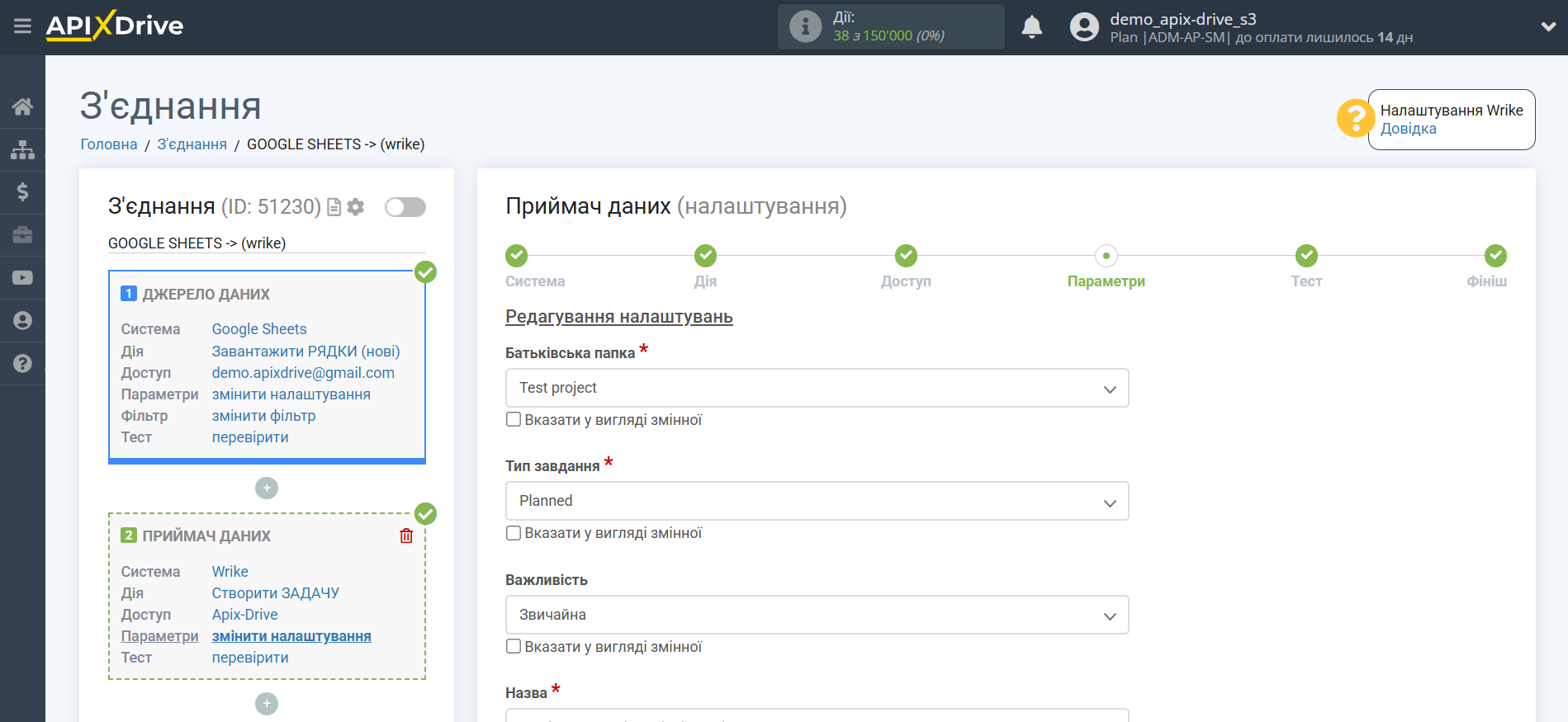
Task: Check variable option under Тип завдання
Action: (514, 533)
